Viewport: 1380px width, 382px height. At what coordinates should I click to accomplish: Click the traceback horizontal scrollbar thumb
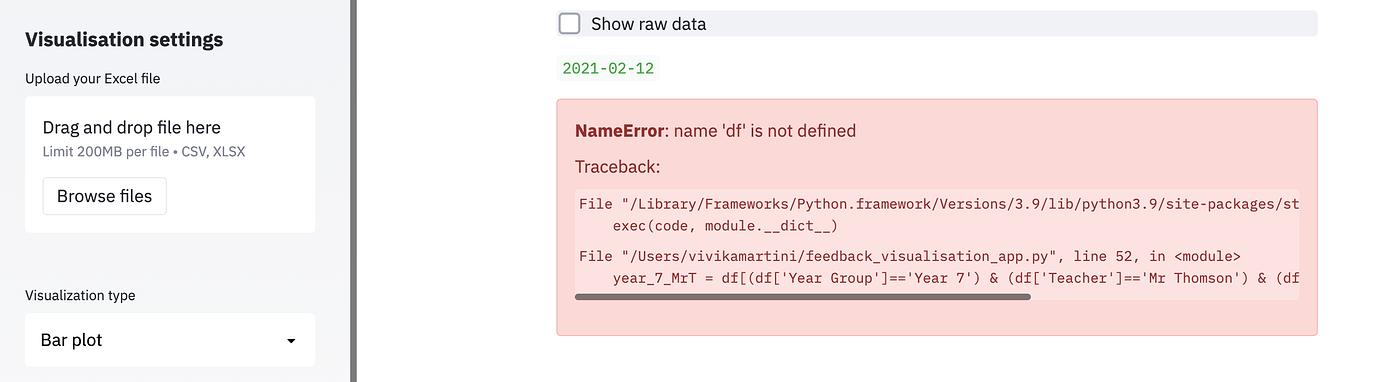tap(803, 297)
